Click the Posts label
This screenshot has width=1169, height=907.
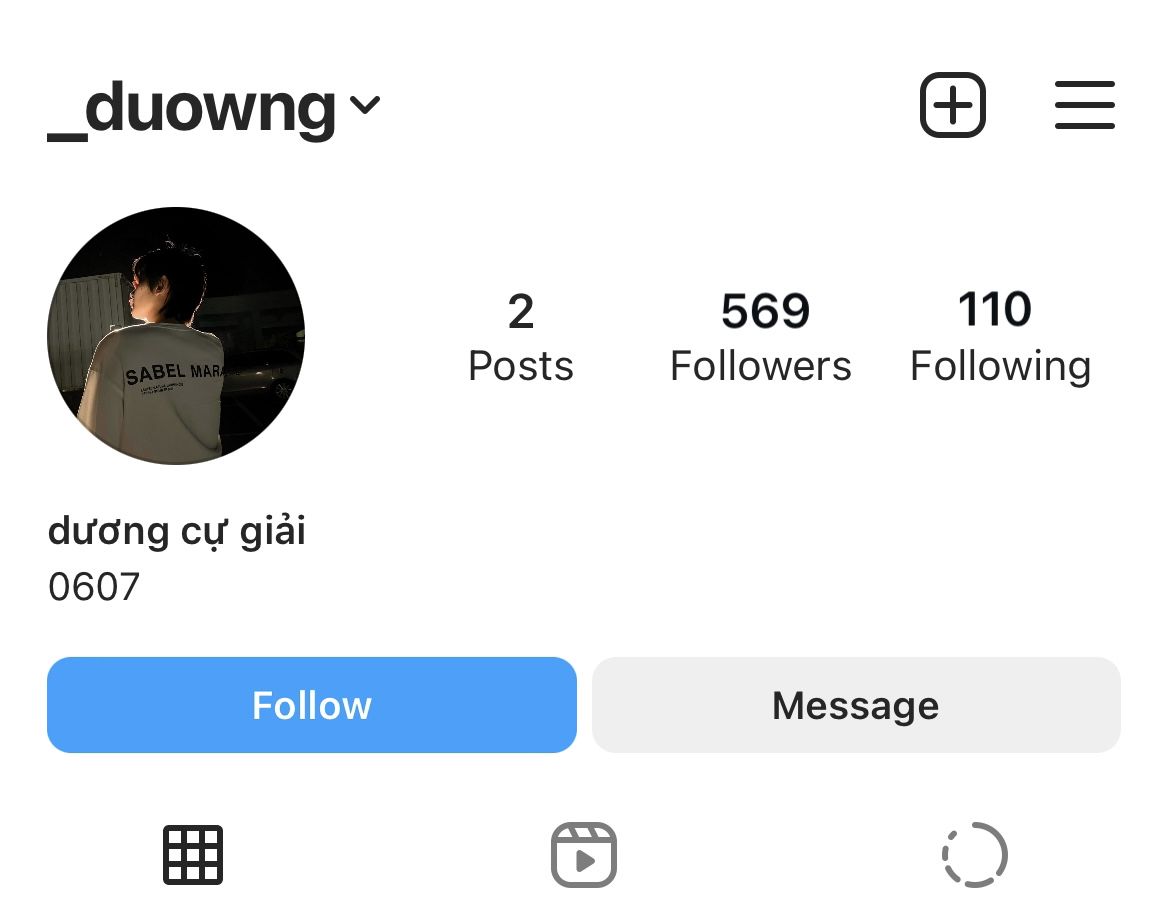tap(521, 366)
